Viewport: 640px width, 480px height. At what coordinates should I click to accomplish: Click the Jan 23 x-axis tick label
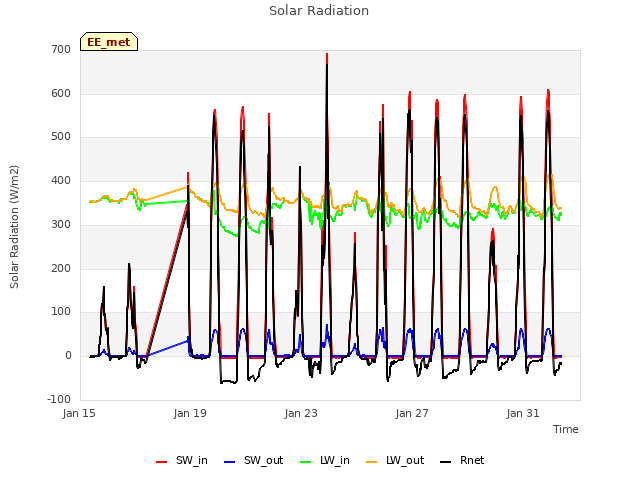(301, 413)
